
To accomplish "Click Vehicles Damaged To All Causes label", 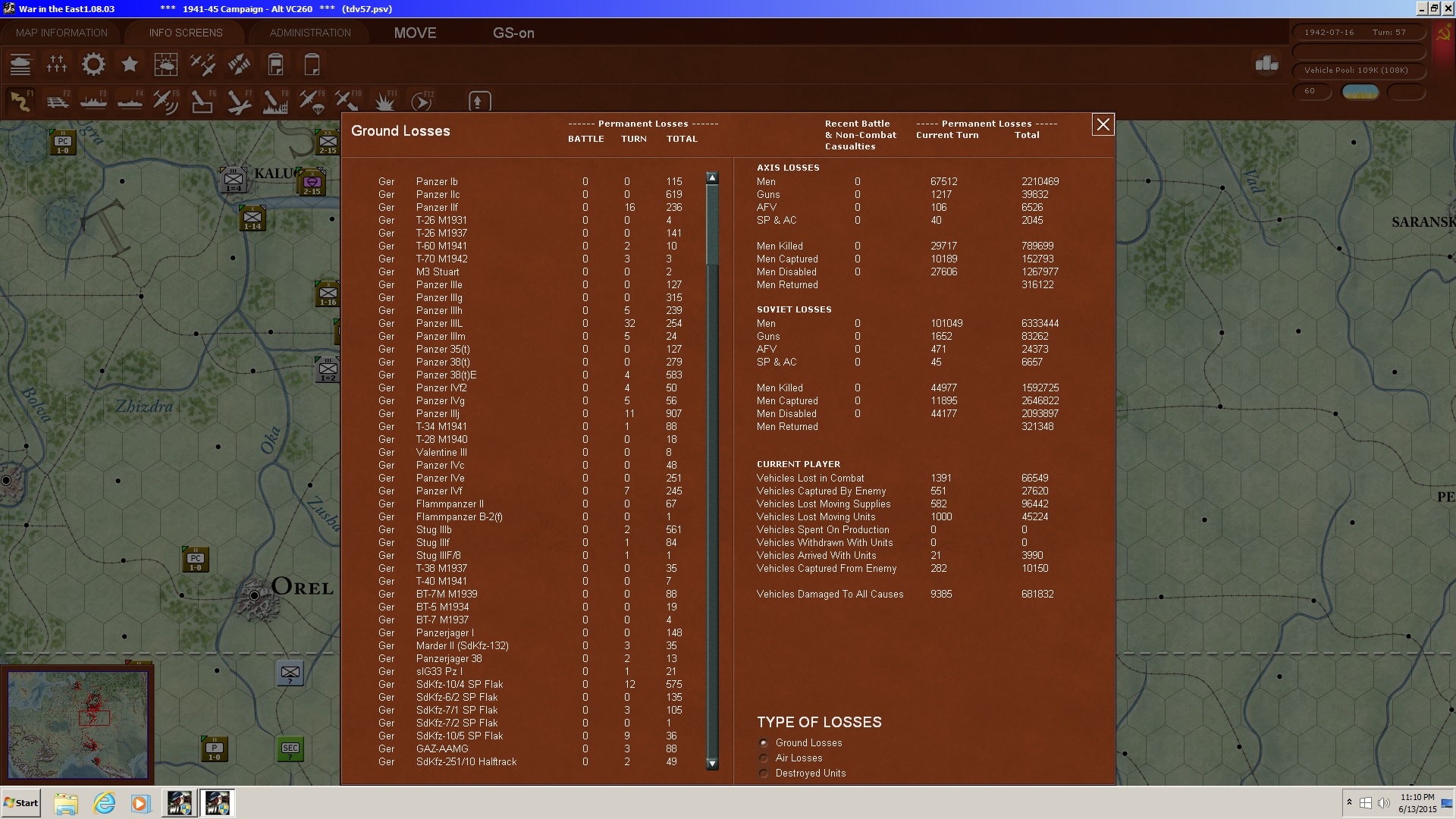I will (x=830, y=595).
